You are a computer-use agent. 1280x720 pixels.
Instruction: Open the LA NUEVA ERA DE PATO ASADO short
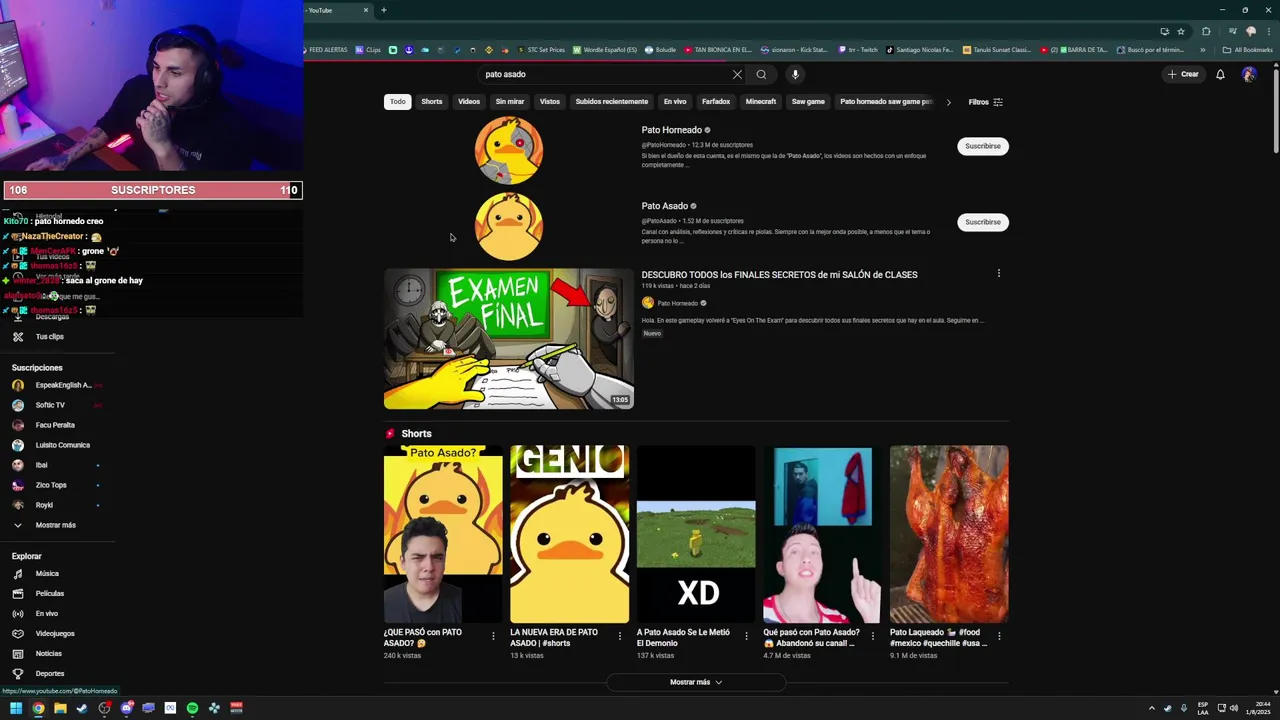click(x=570, y=534)
